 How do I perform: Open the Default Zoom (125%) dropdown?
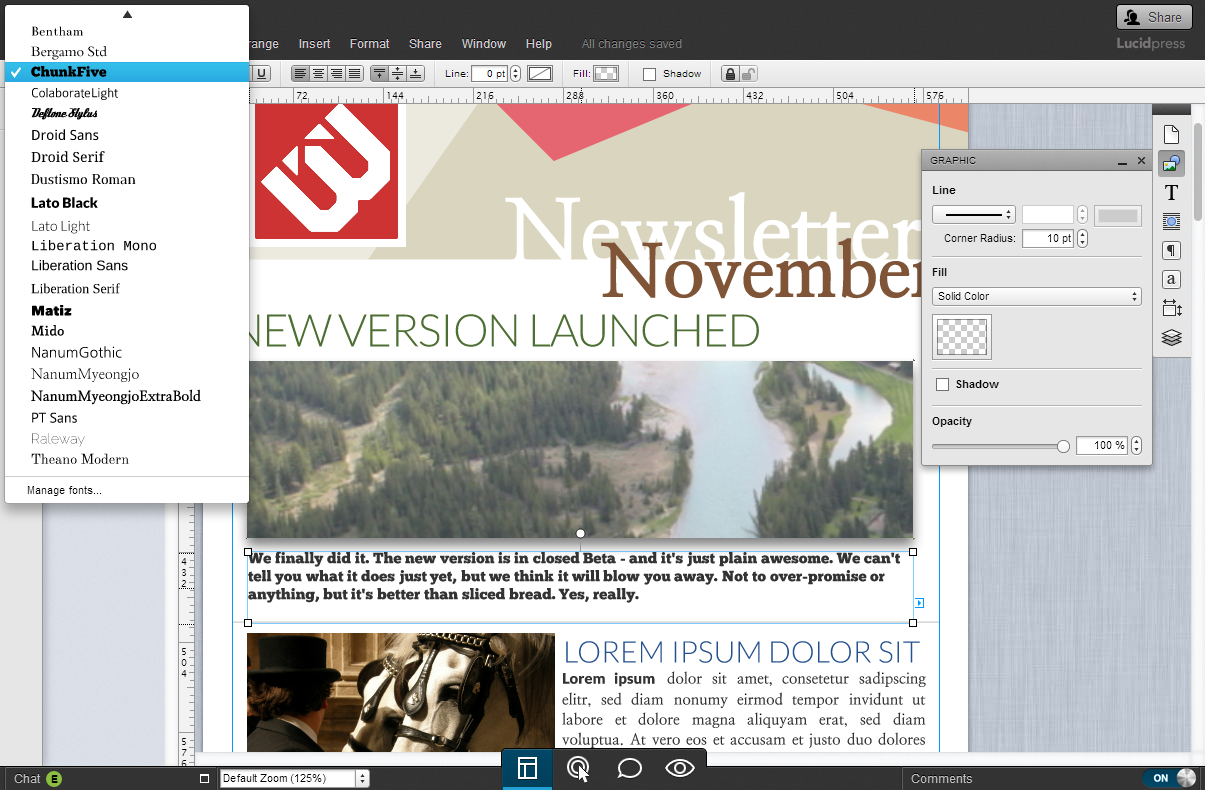[x=294, y=778]
